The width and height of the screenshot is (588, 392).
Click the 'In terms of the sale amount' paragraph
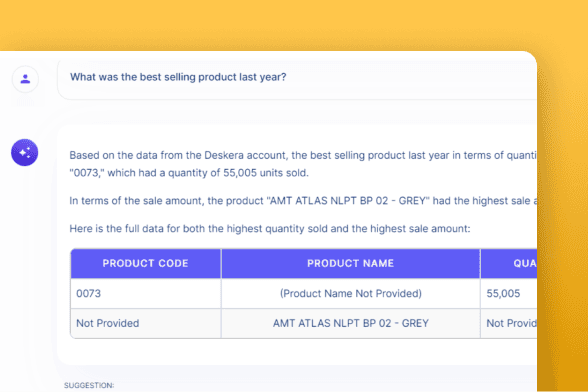tap(303, 201)
